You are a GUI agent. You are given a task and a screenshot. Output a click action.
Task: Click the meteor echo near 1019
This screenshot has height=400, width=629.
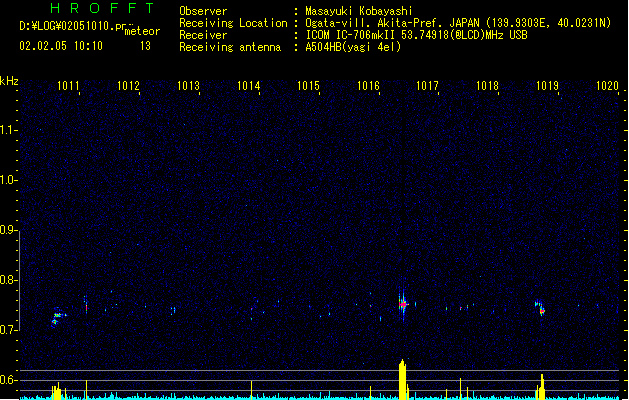(540, 308)
